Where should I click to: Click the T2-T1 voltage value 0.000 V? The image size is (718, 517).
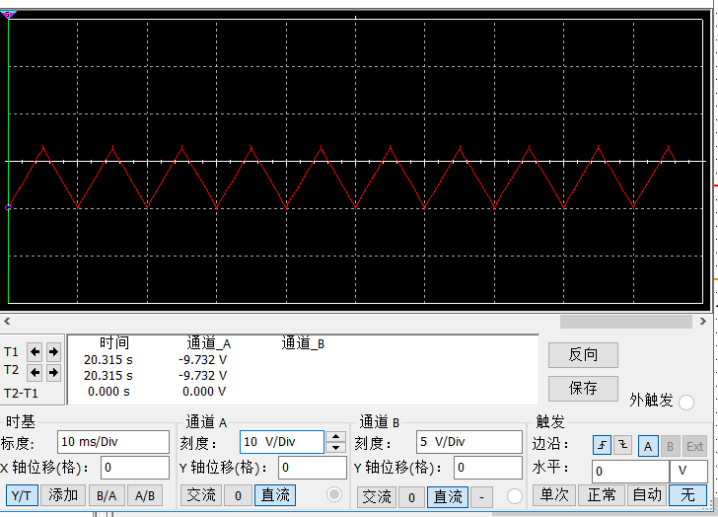point(204,392)
